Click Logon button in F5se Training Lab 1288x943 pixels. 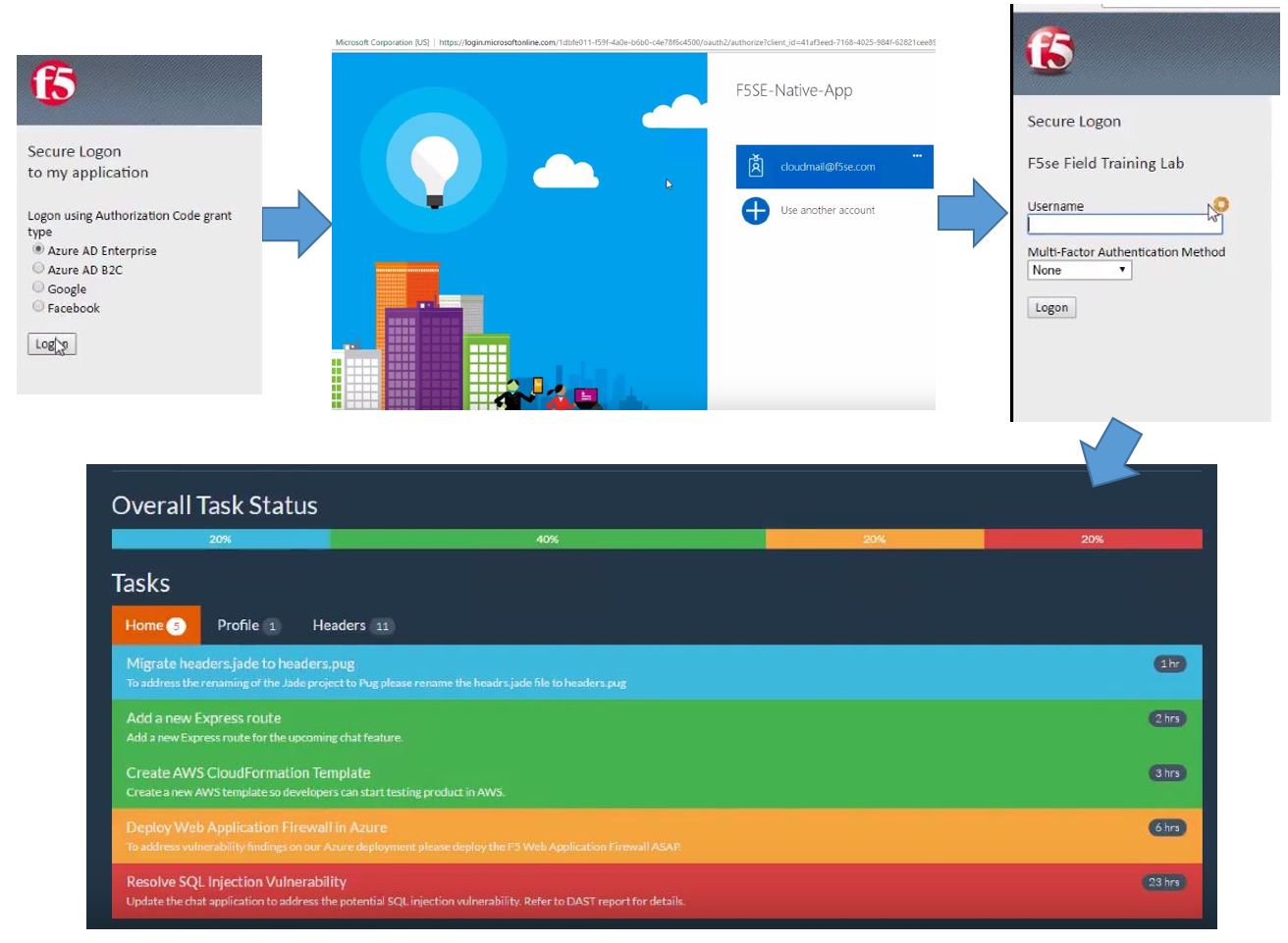coord(1051,308)
